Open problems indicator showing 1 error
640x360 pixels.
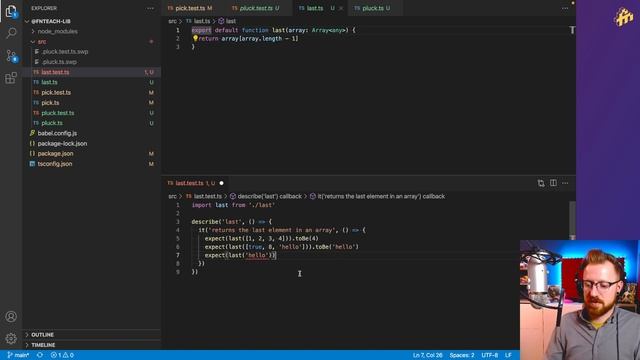point(62,355)
